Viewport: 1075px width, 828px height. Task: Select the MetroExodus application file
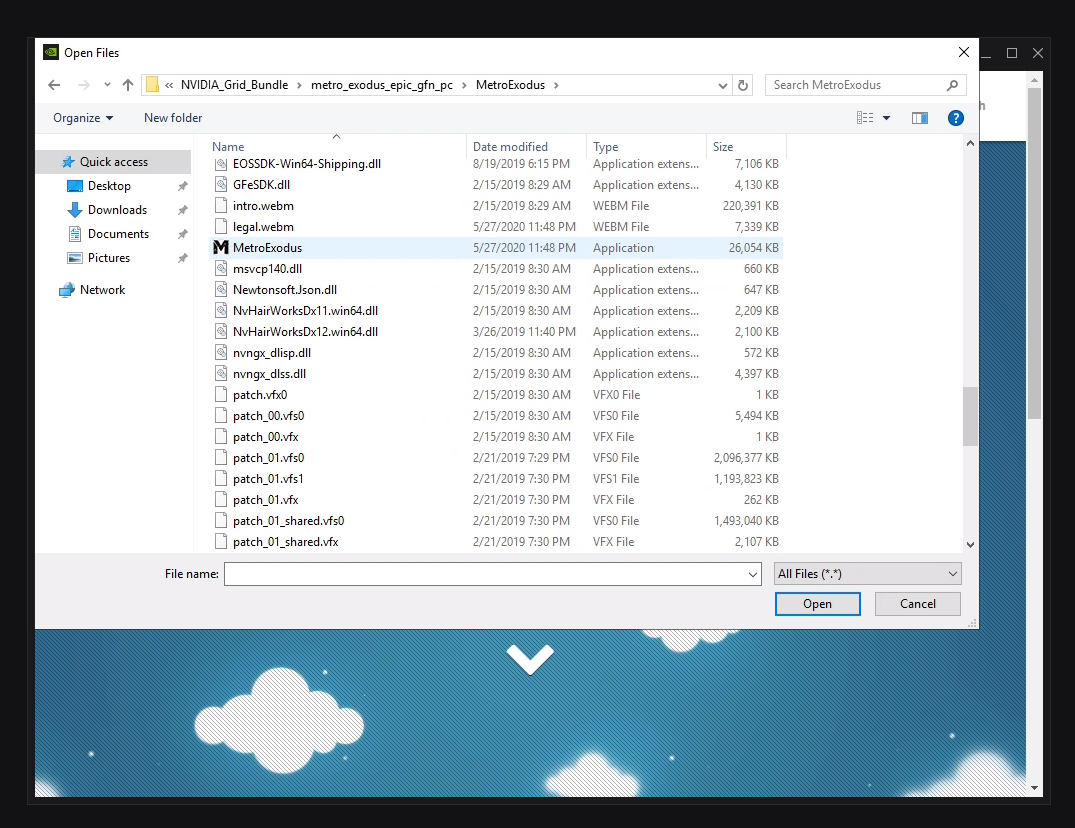(x=267, y=248)
